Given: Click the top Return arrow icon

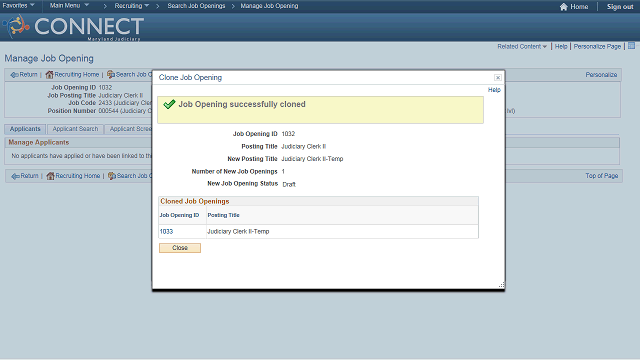Looking at the screenshot, I should click(x=14, y=75).
